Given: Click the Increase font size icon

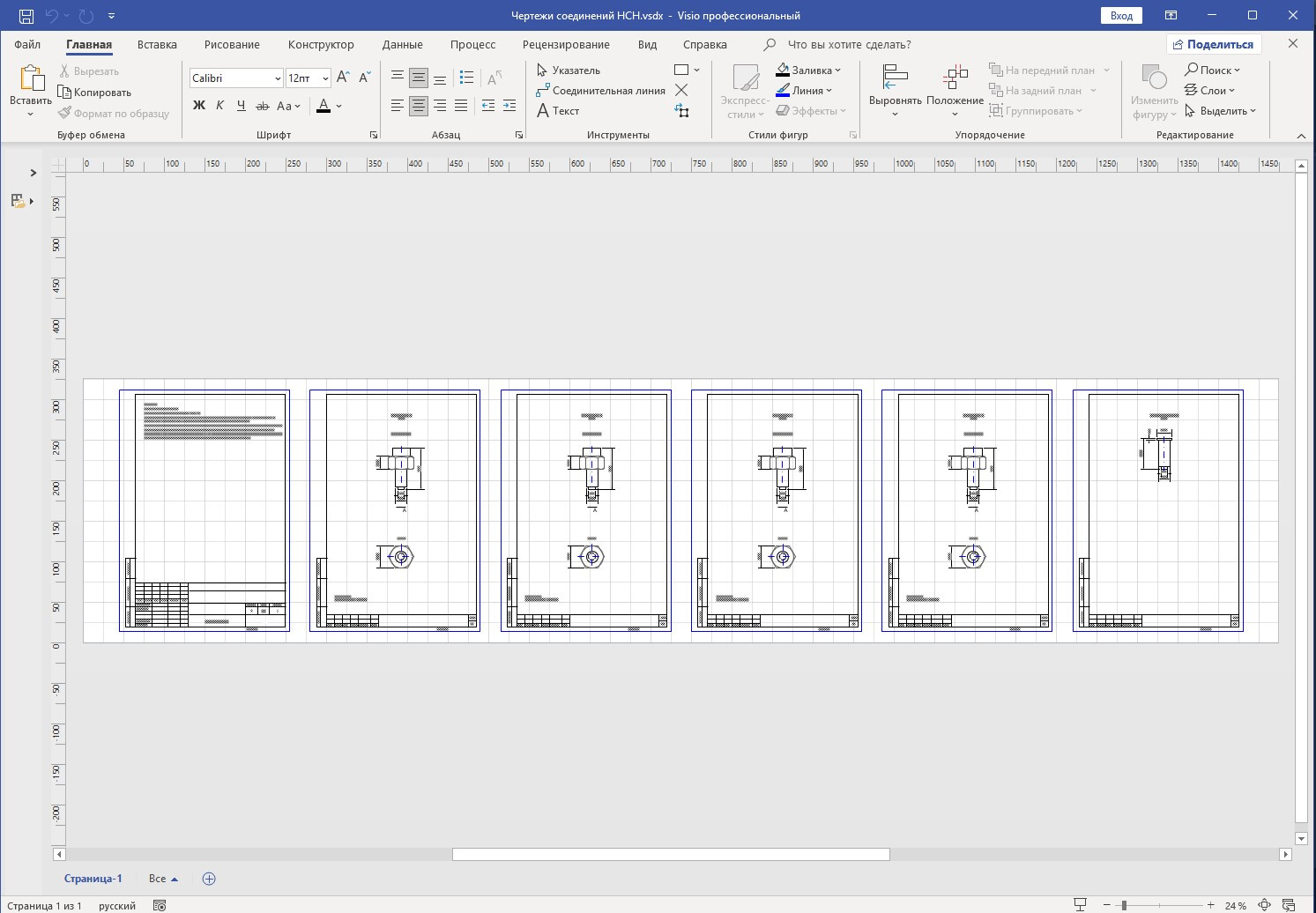Looking at the screenshot, I should point(343,78).
